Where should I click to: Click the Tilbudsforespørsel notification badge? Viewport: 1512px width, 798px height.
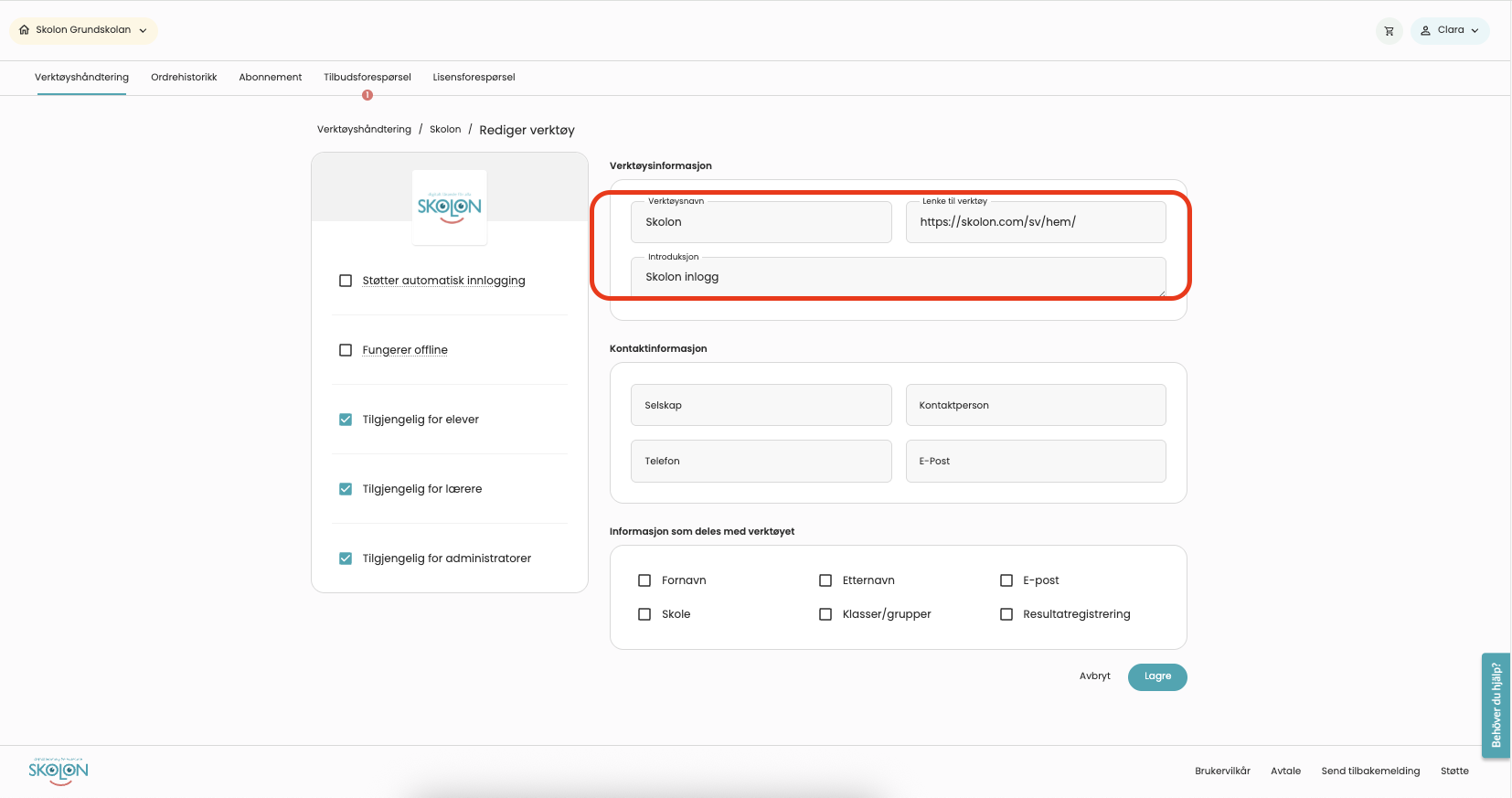pos(367,95)
